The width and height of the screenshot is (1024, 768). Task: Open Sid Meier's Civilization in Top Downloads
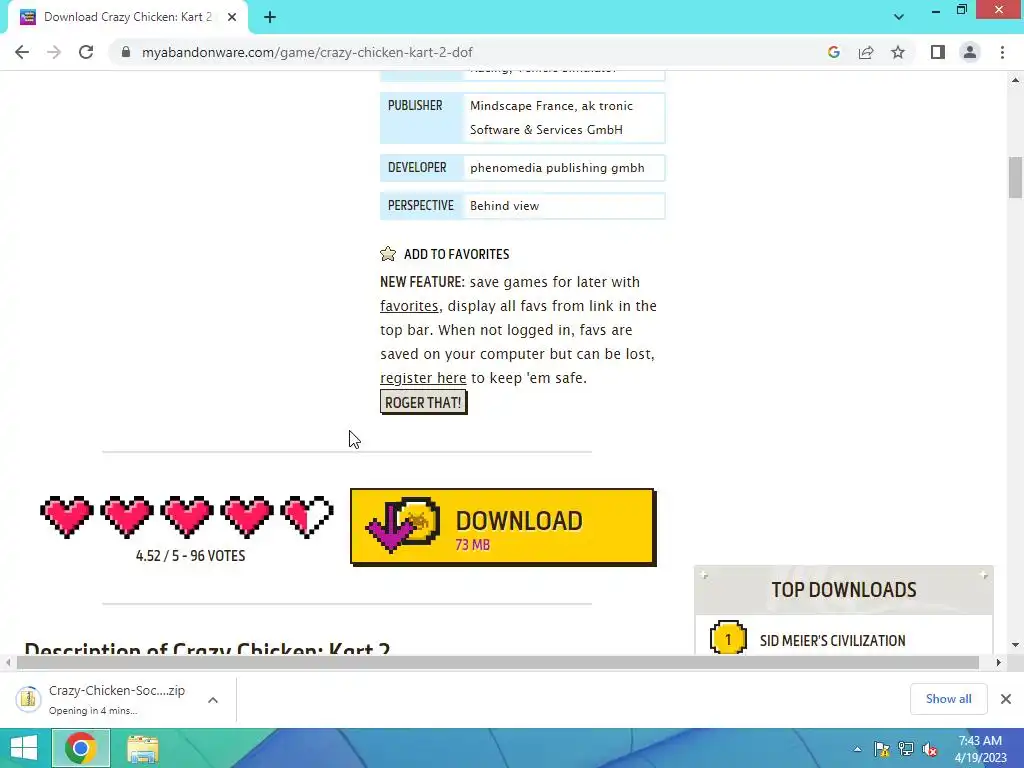(x=833, y=641)
